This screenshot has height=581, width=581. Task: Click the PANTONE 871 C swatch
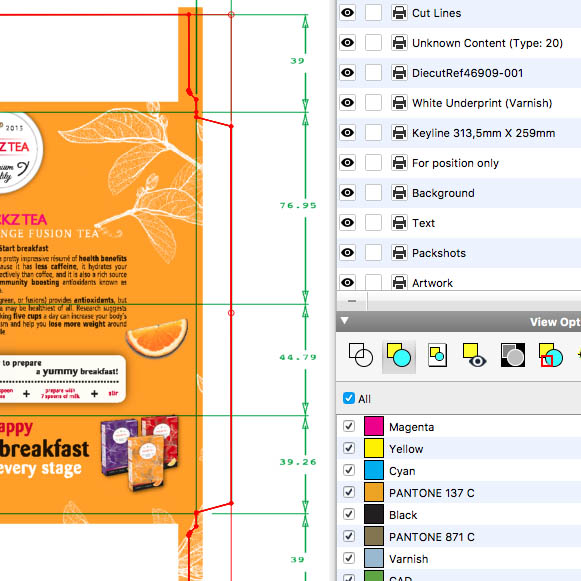tap(374, 536)
